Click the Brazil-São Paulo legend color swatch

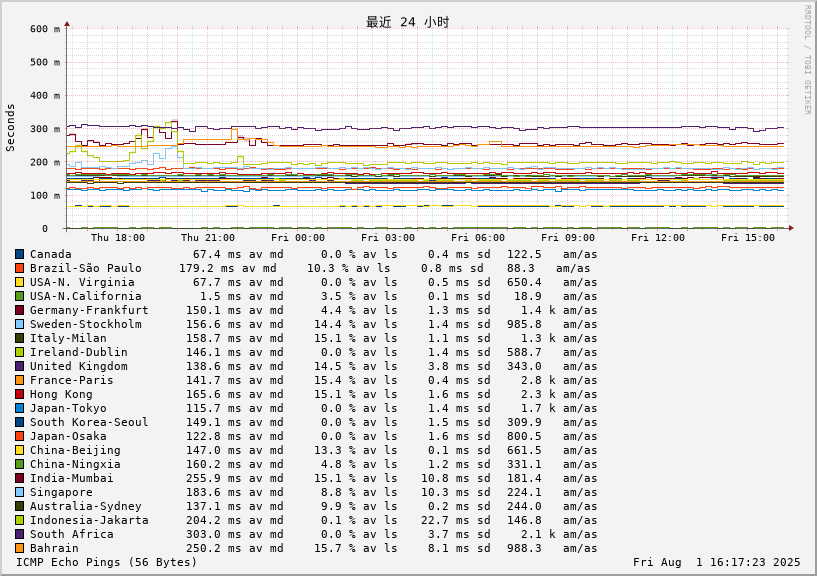coord(19,268)
